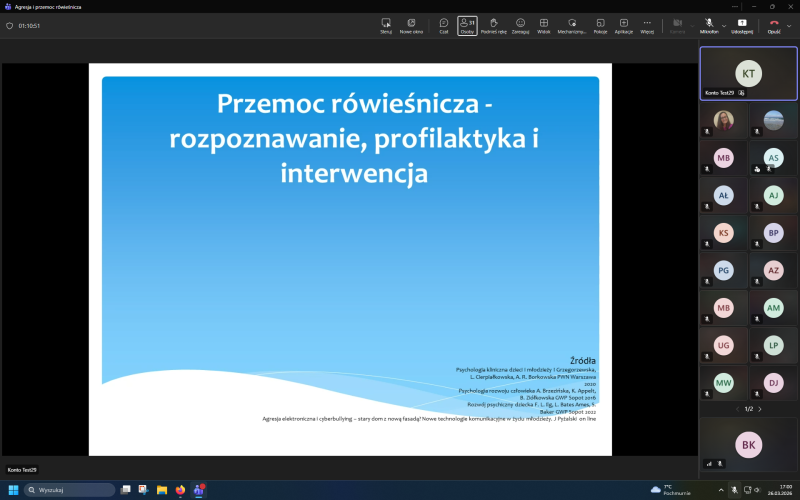
Task: Select the BK participant tile
Action: pyautogui.click(x=748, y=442)
